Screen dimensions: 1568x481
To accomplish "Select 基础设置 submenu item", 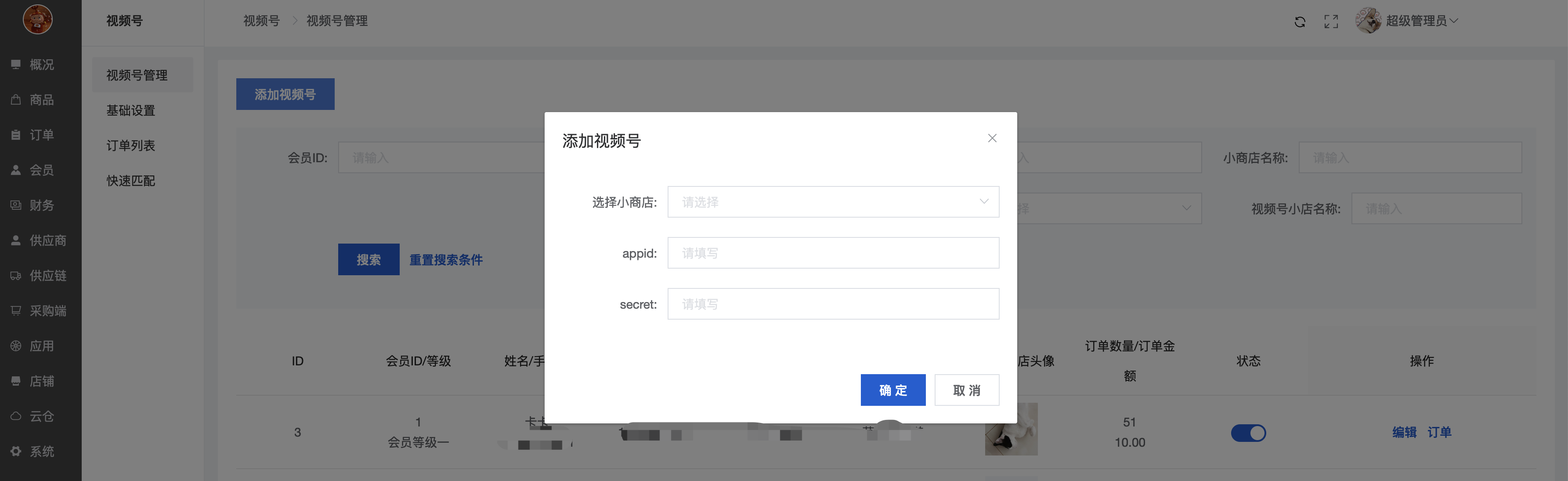I will pos(131,110).
